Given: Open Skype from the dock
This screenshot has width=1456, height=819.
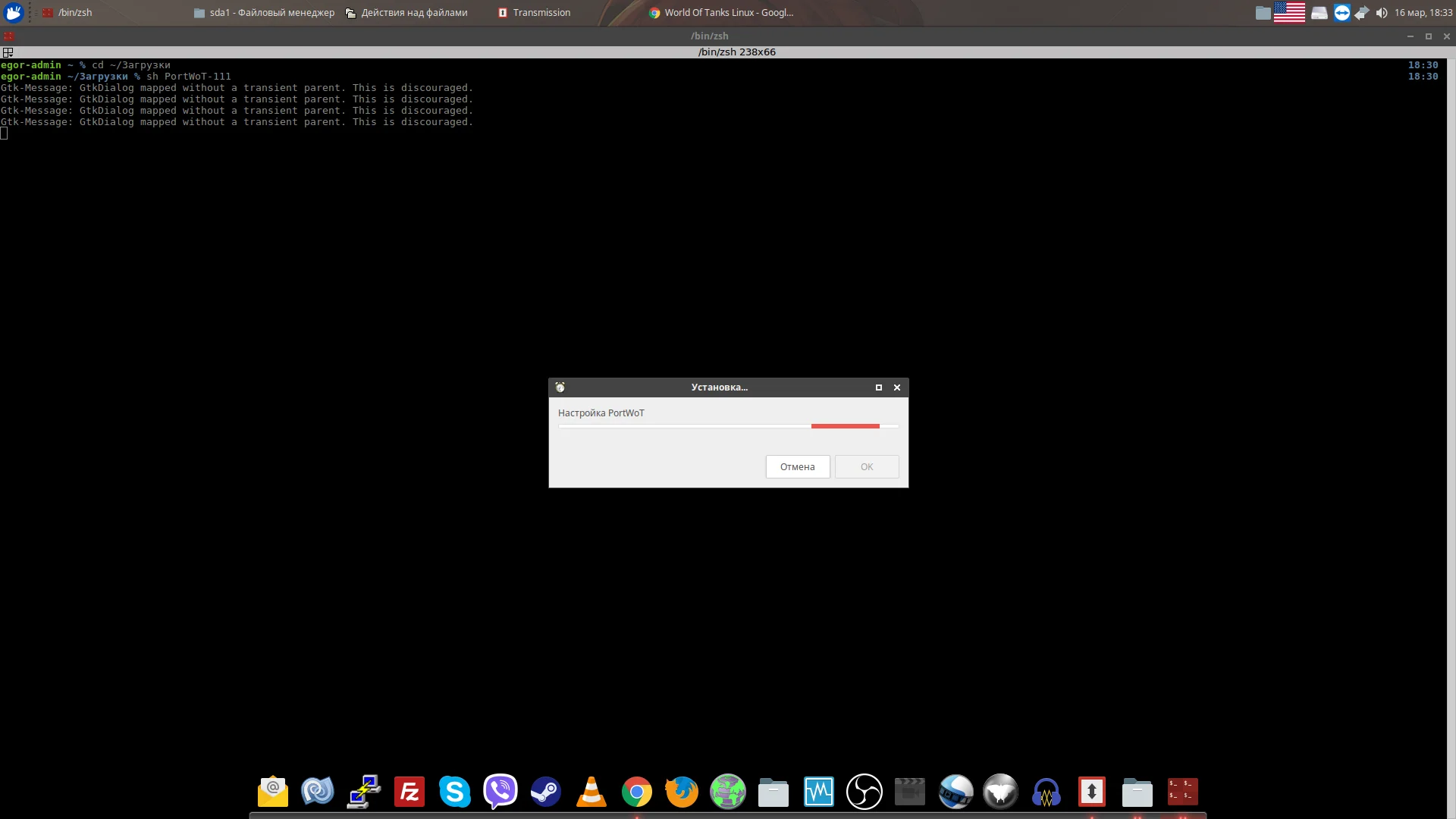Looking at the screenshot, I should point(455,792).
